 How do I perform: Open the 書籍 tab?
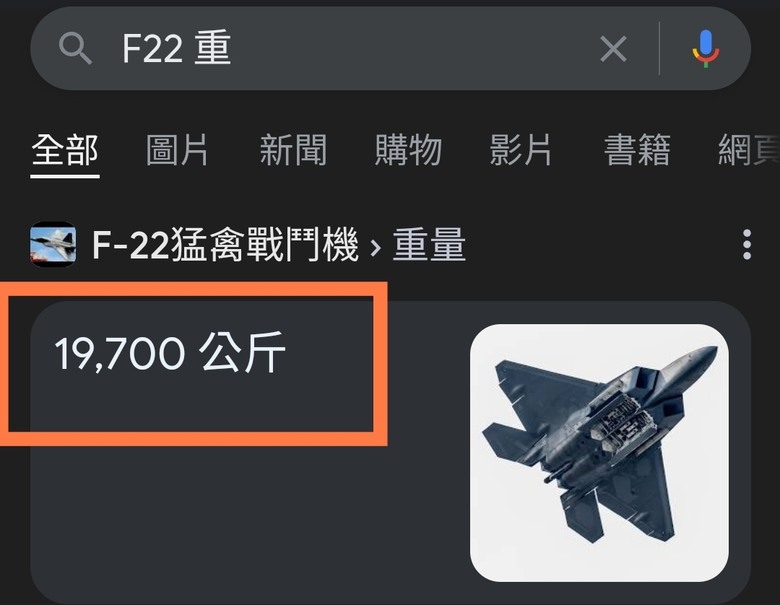[x=637, y=150]
